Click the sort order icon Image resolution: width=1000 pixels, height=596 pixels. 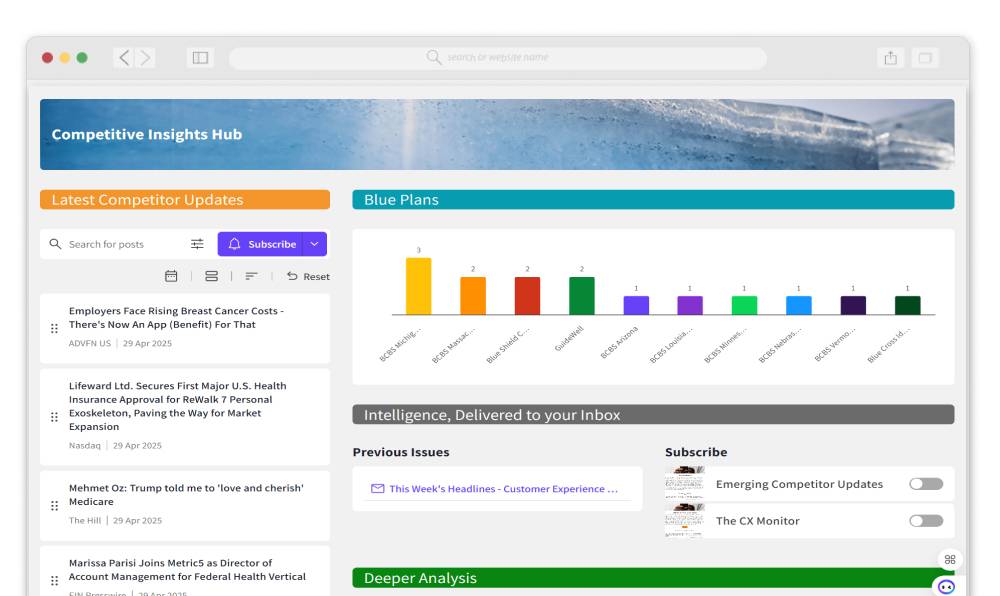[x=251, y=276]
